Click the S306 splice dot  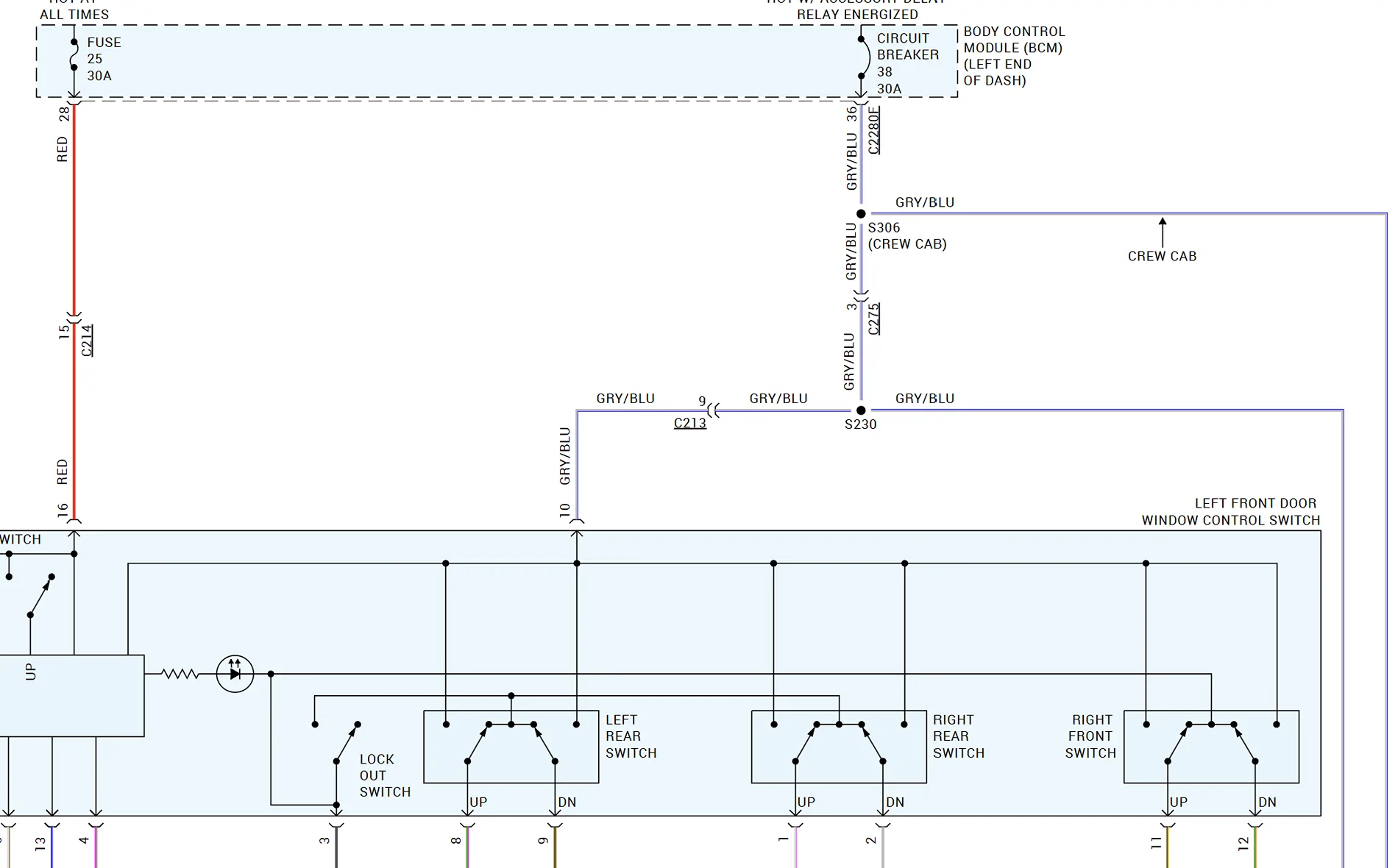pos(861,214)
